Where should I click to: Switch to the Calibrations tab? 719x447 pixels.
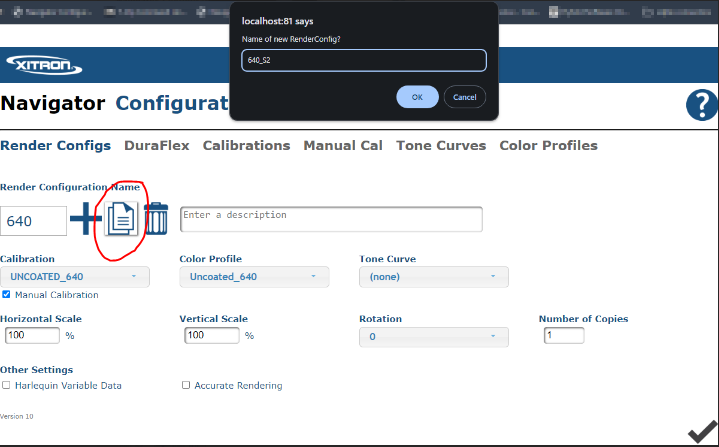[x=246, y=145]
